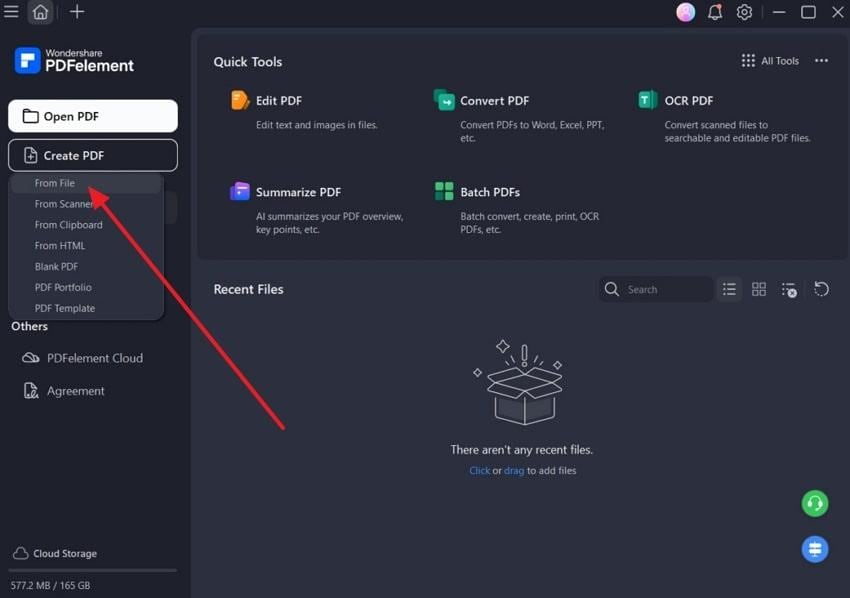Click 'Convert PDFs to Word, Excel, PPT' description
Screen dimensions: 850x598
(532, 131)
